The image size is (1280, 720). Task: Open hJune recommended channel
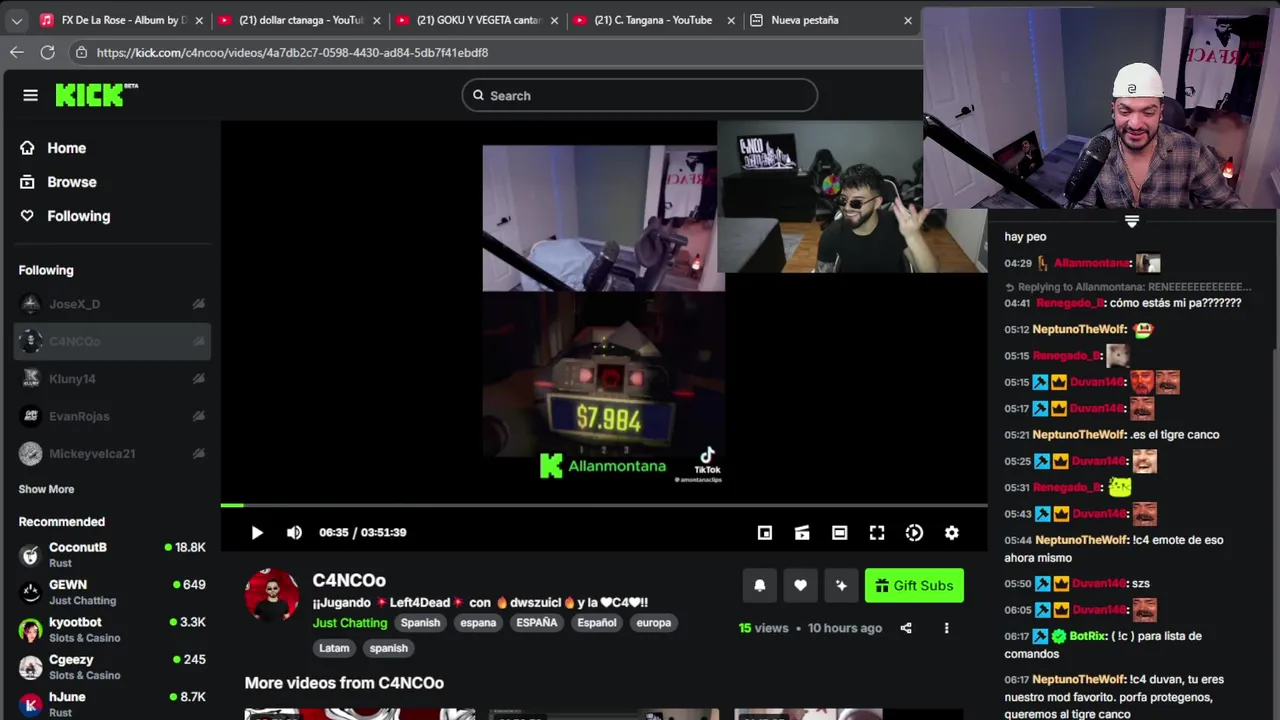click(112, 704)
